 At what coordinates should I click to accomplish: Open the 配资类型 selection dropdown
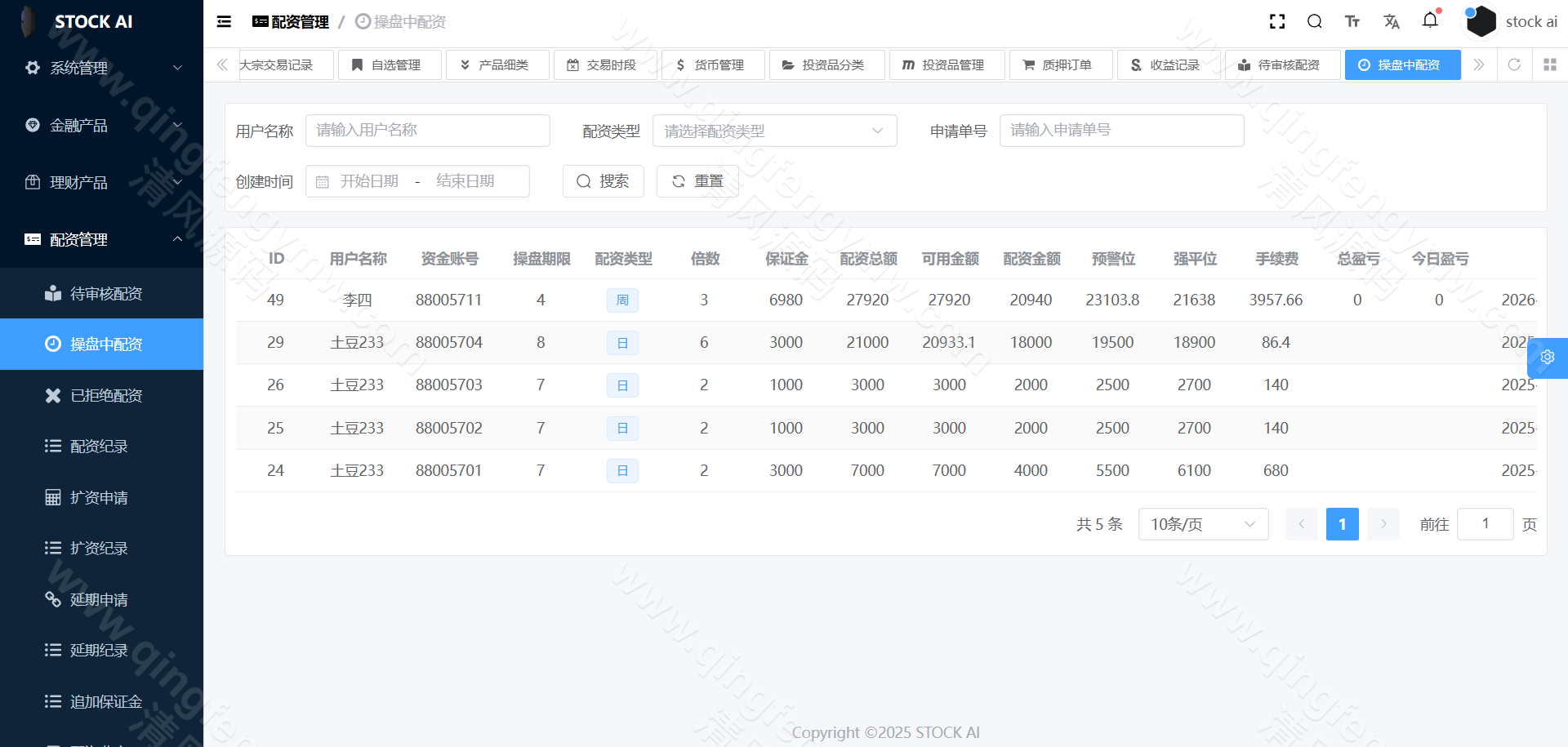[x=773, y=131]
